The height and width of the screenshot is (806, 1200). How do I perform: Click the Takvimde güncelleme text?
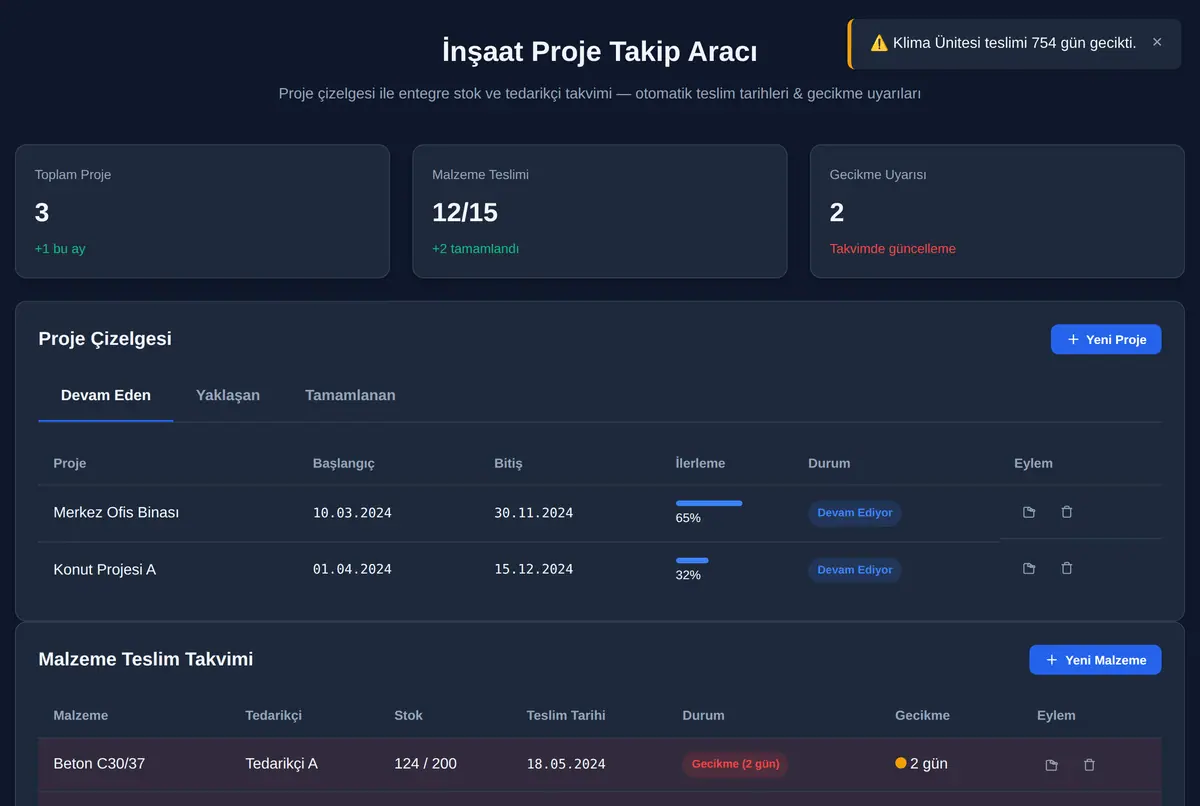coord(893,249)
